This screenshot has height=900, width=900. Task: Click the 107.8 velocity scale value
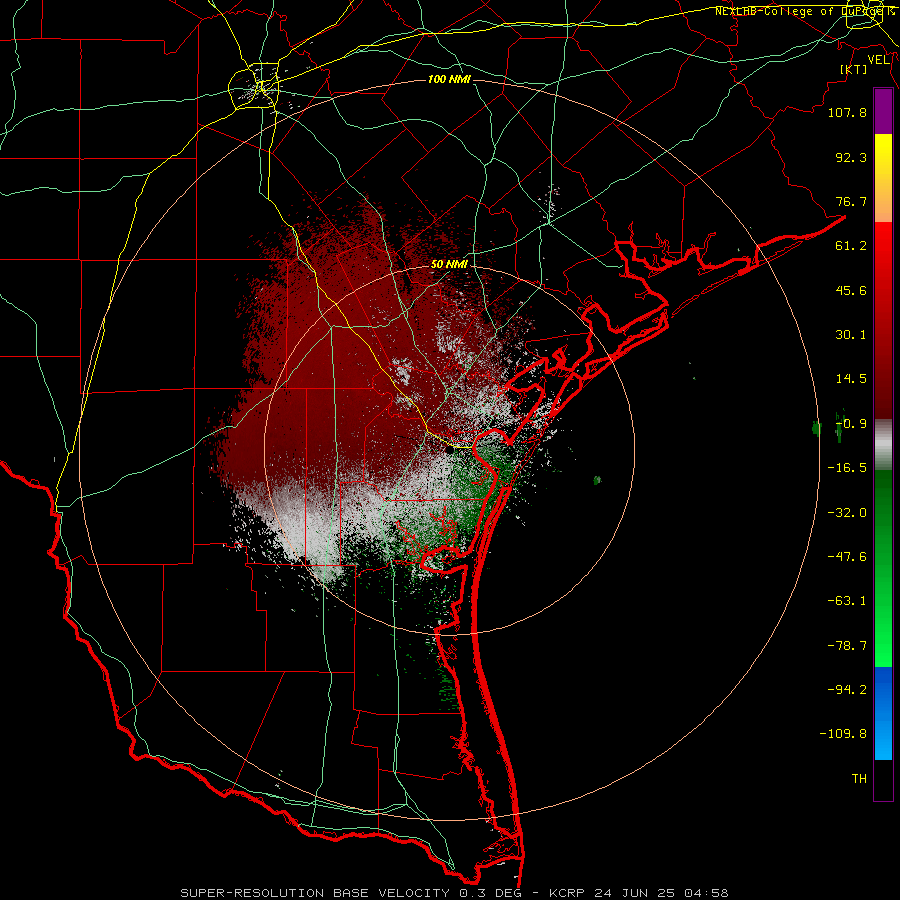(847, 112)
